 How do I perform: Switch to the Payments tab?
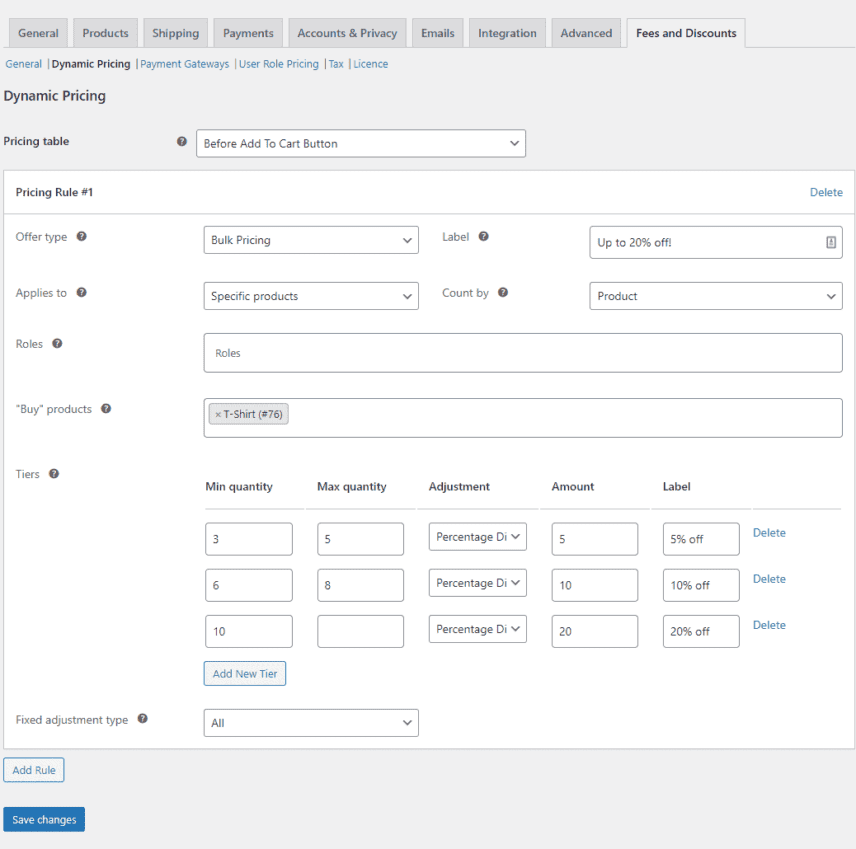(x=247, y=32)
